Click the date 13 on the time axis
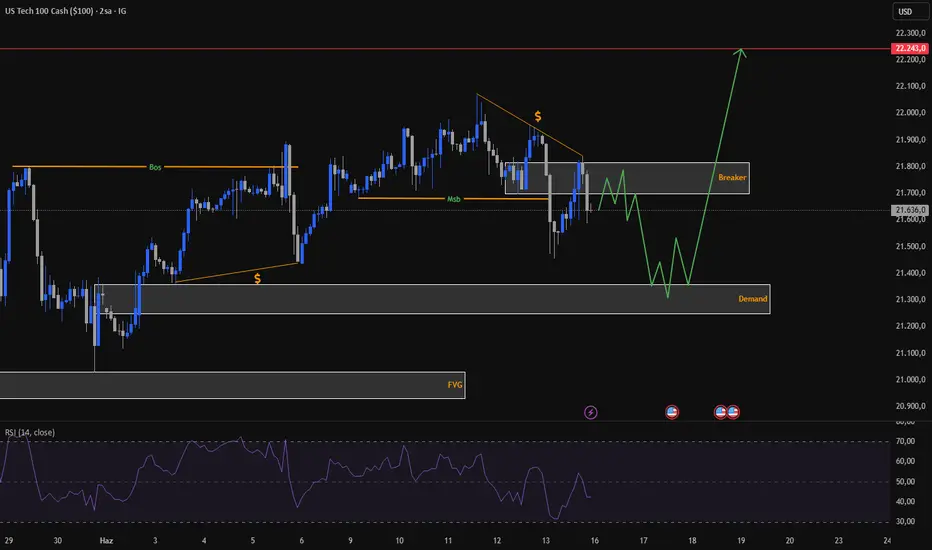Image resolution: width=932 pixels, height=550 pixels. [546, 540]
